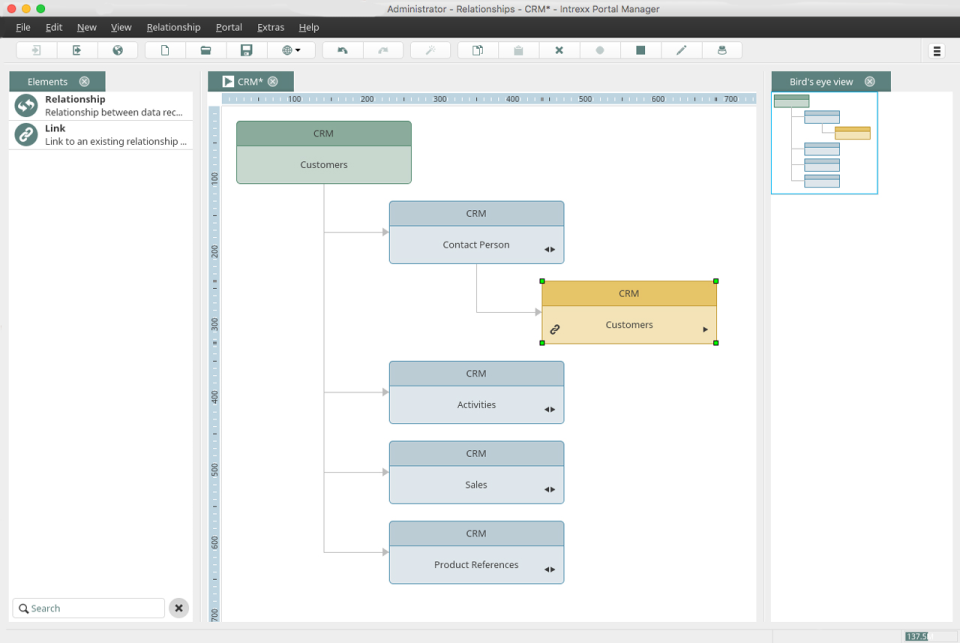
Task: Click the undo arrow icon
Action: tap(342, 50)
